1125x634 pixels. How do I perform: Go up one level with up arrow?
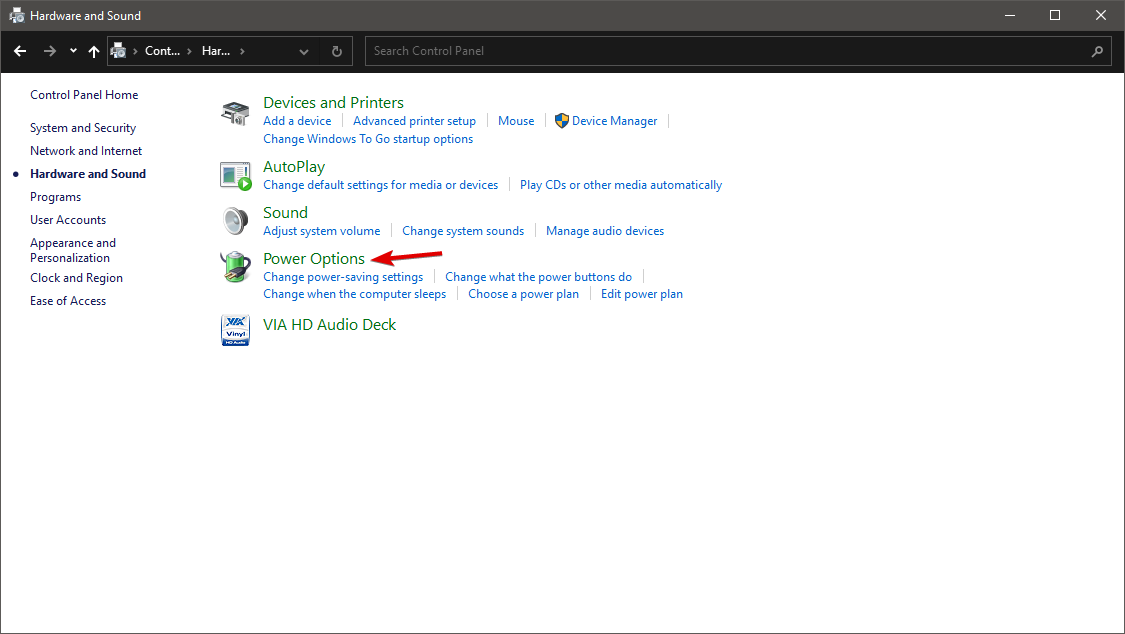tap(93, 51)
